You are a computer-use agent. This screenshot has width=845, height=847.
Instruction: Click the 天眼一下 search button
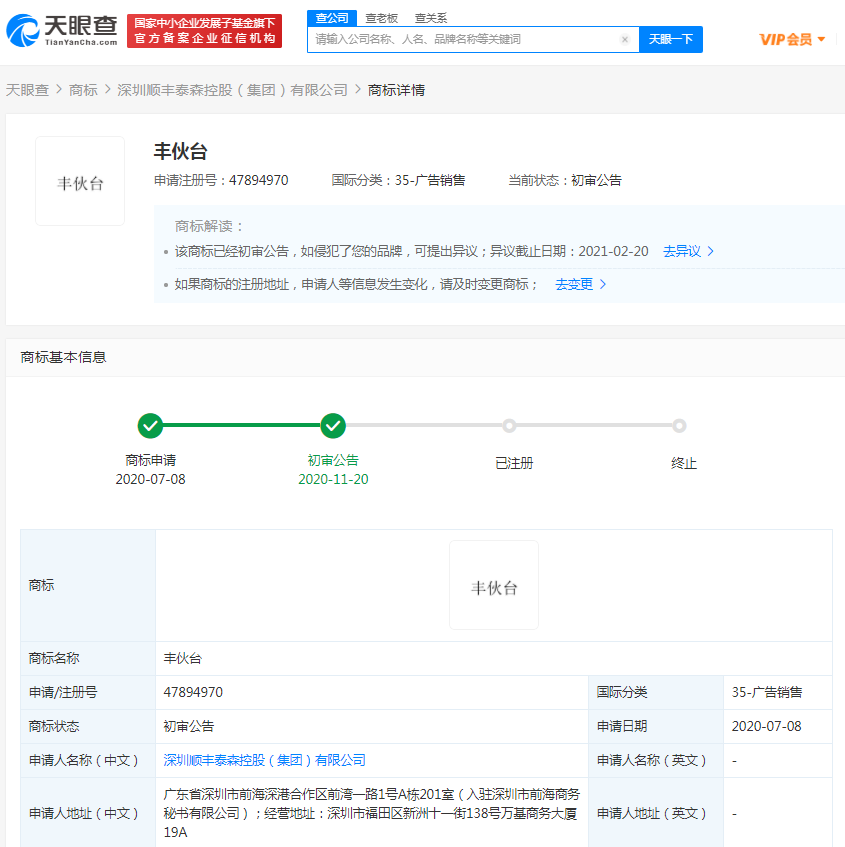click(x=670, y=39)
